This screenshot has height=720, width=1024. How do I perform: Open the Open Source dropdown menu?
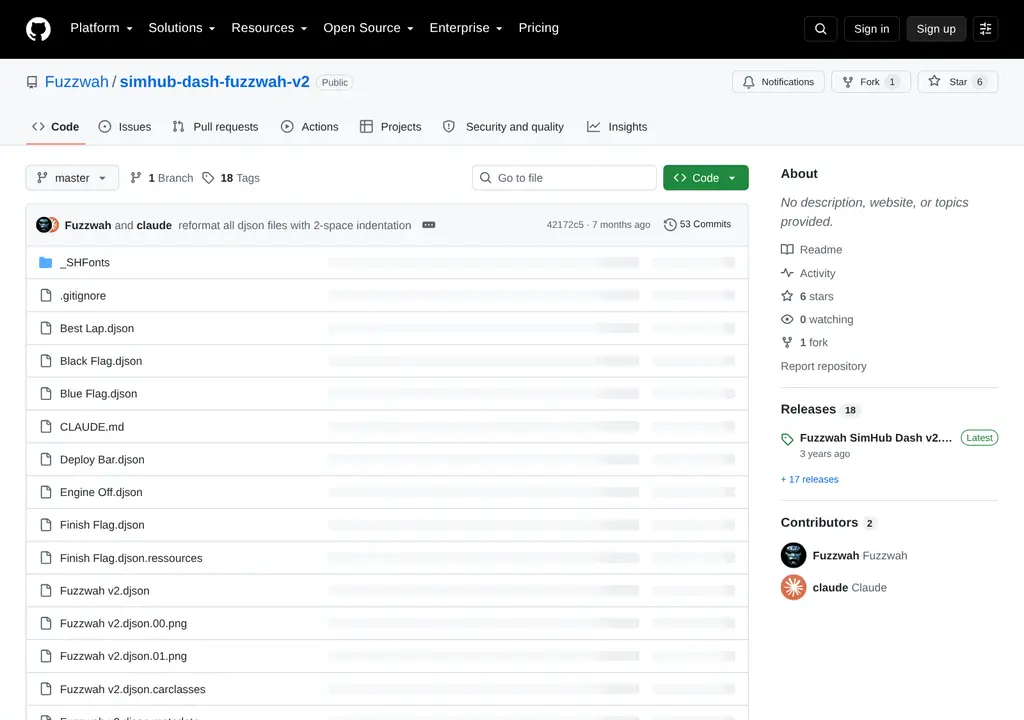[x=368, y=28]
